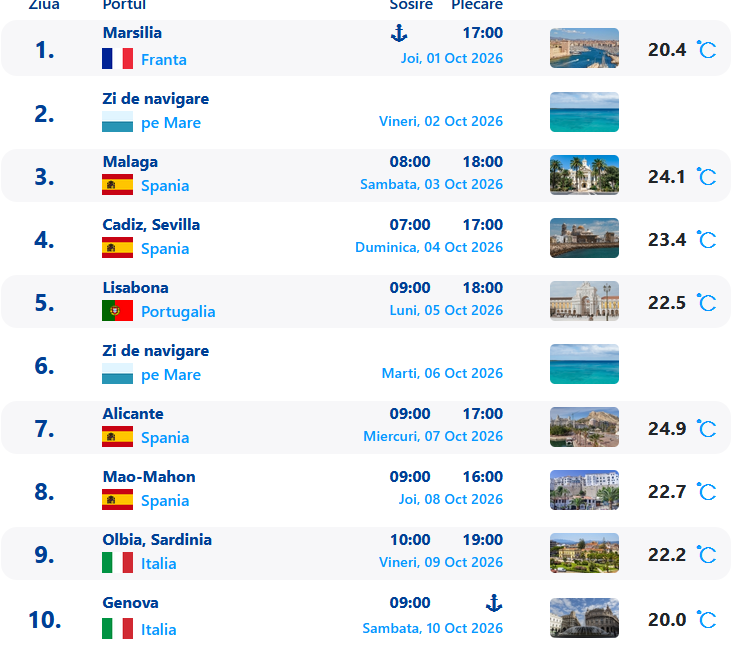Open the Marsilia port photo thumbnail
This screenshot has width=733, height=648.
pyautogui.click(x=584, y=48)
